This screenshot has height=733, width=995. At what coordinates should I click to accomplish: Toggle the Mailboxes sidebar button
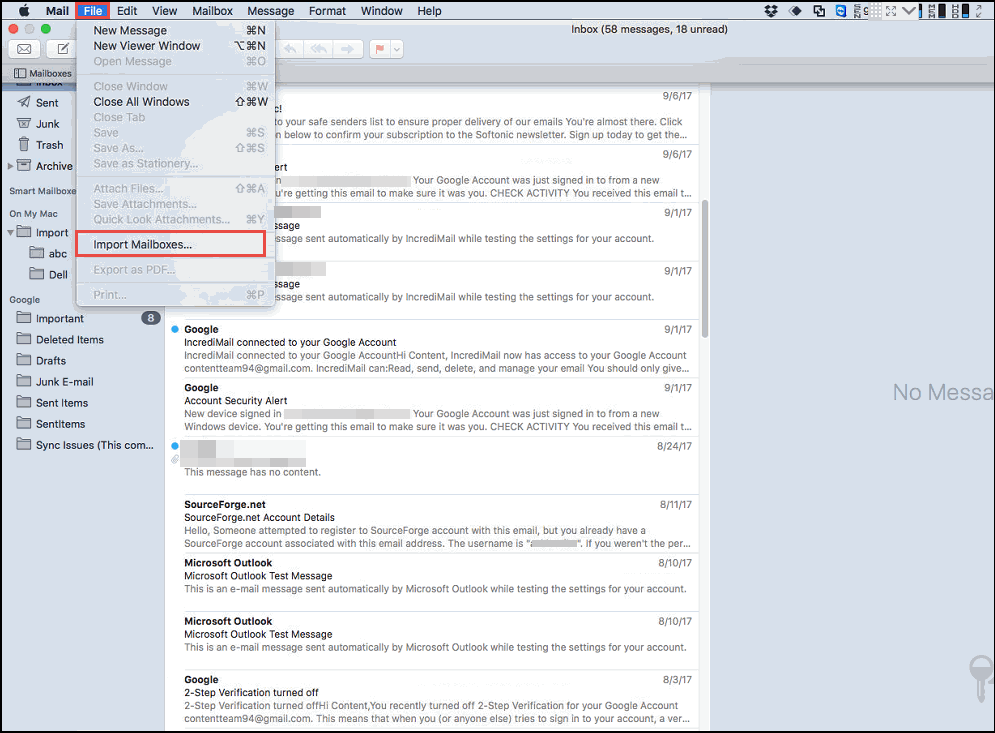point(43,74)
